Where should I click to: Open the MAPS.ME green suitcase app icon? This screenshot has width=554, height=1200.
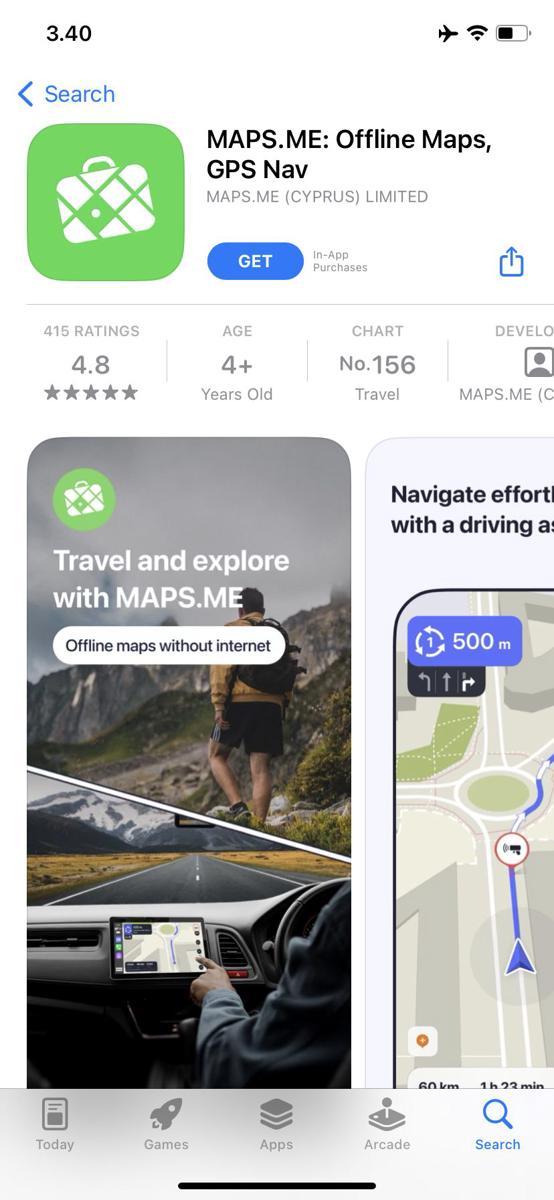(x=106, y=202)
